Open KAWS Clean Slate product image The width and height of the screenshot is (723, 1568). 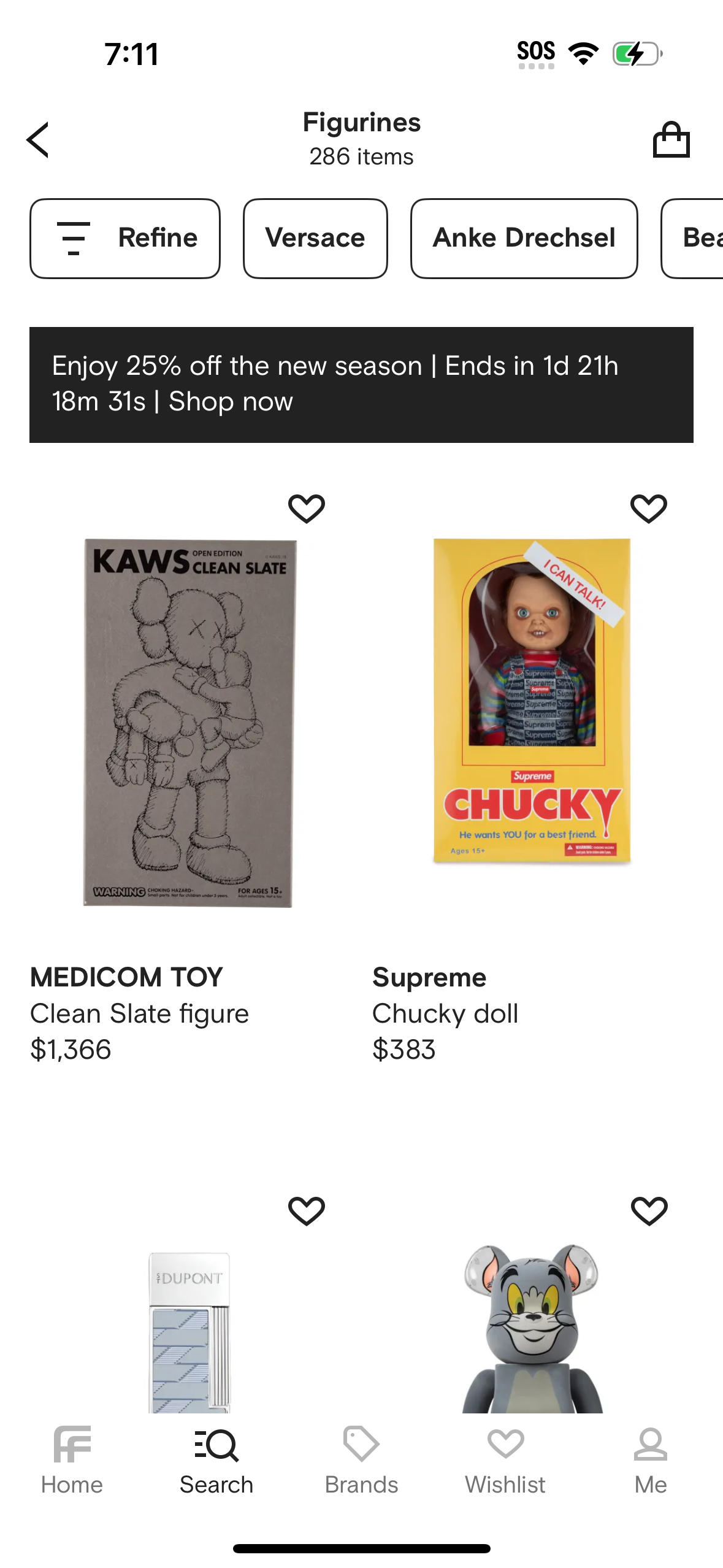pyautogui.click(x=189, y=723)
